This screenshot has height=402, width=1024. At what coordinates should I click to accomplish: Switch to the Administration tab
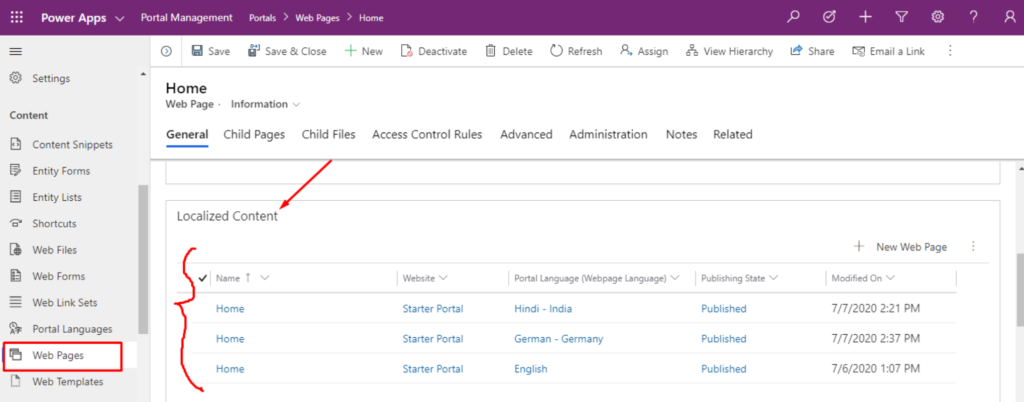point(609,134)
